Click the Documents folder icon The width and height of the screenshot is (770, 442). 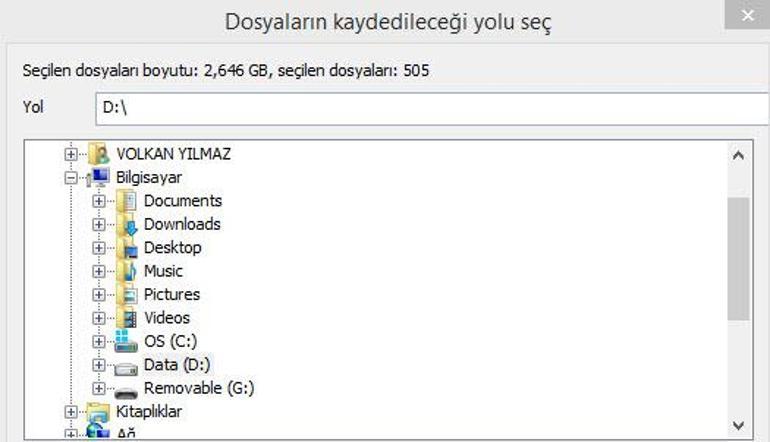pos(126,201)
